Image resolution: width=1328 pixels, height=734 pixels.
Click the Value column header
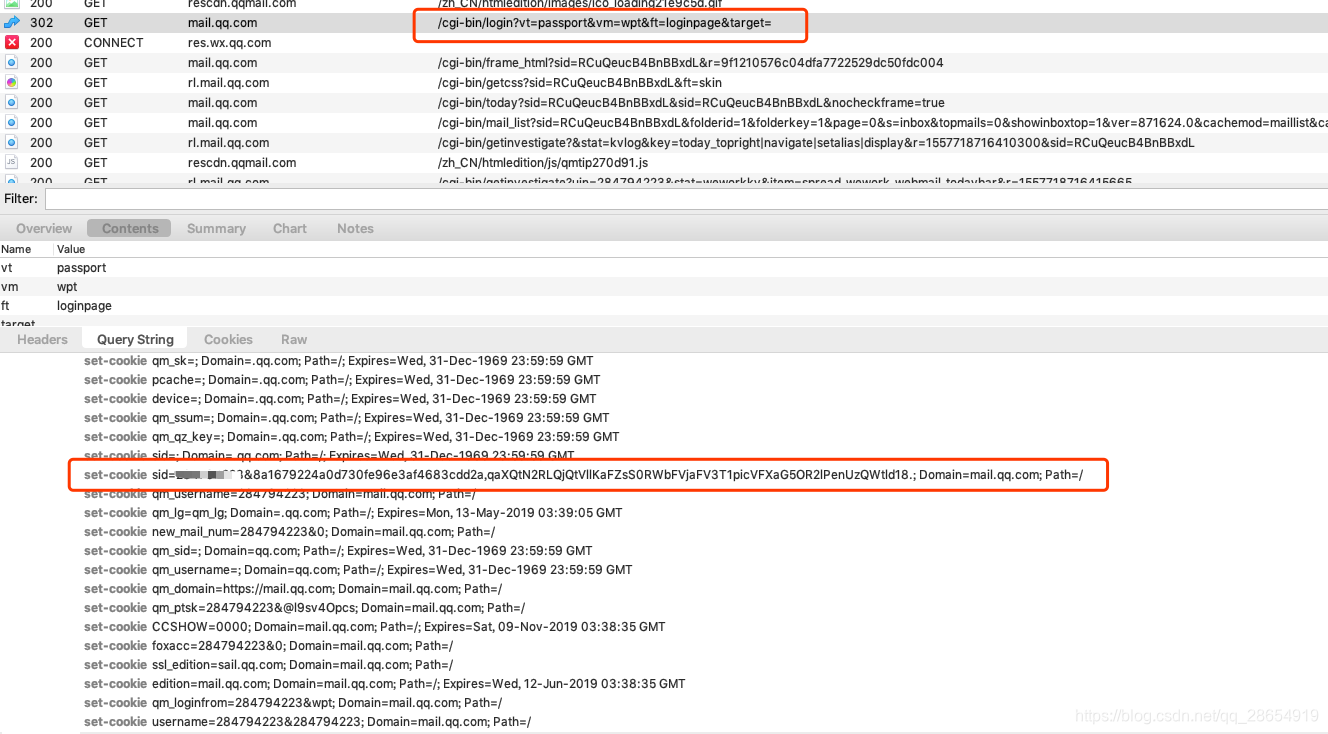click(71, 249)
